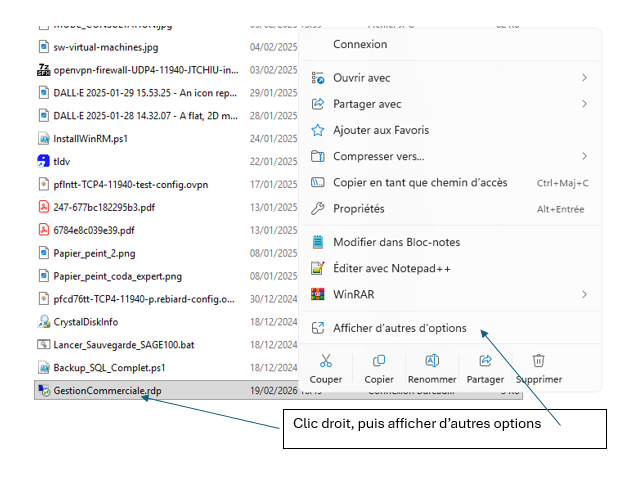Click the Partager icon in bottom bar
This screenshot has width=632, height=478.
click(485, 361)
